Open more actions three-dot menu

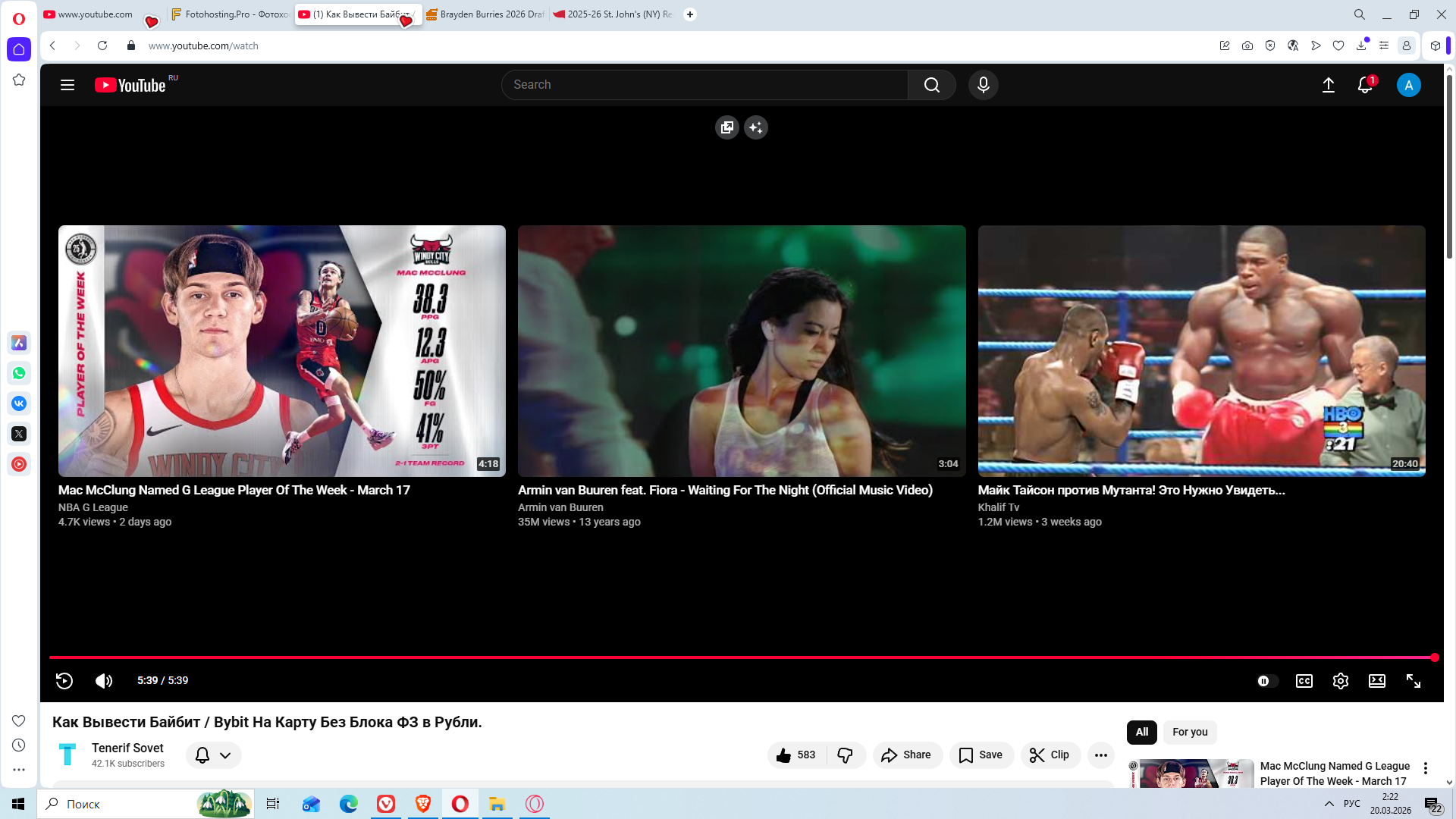pos(1100,755)
